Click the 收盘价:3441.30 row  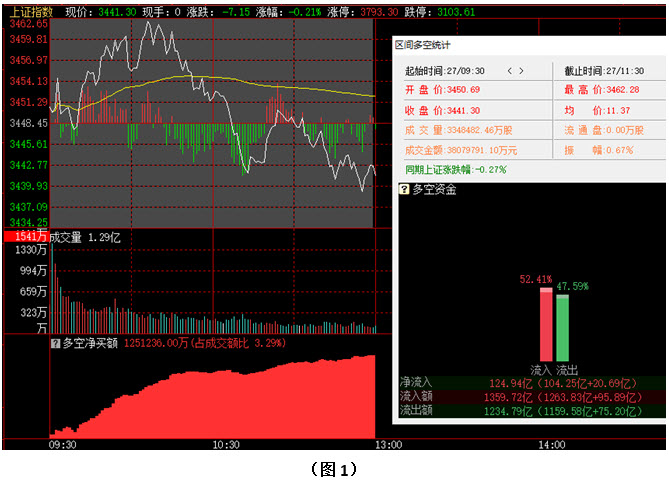click(x=442, y=111)
